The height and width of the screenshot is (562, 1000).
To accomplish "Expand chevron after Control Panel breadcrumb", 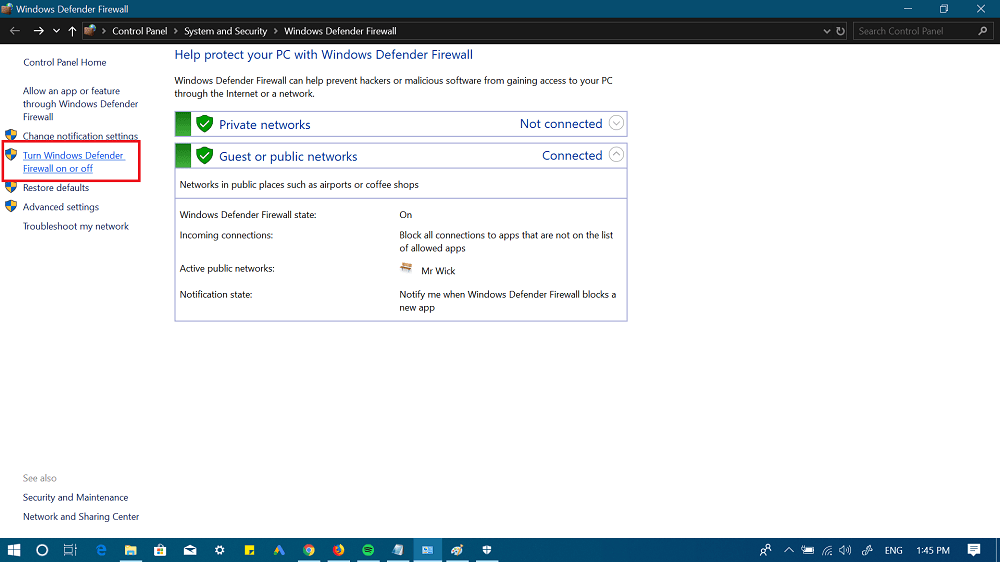I will [x=175, y=31].
